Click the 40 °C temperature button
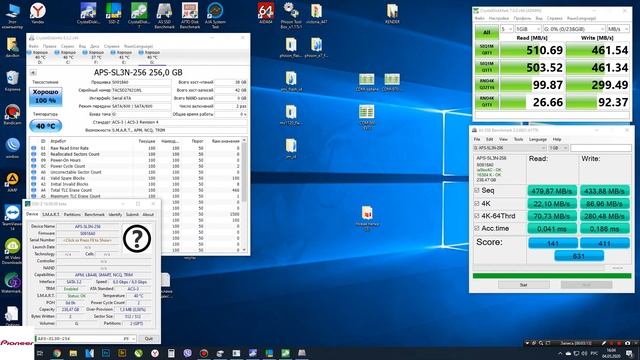Viewport: 640px width, 360px height. pos(46,126)
